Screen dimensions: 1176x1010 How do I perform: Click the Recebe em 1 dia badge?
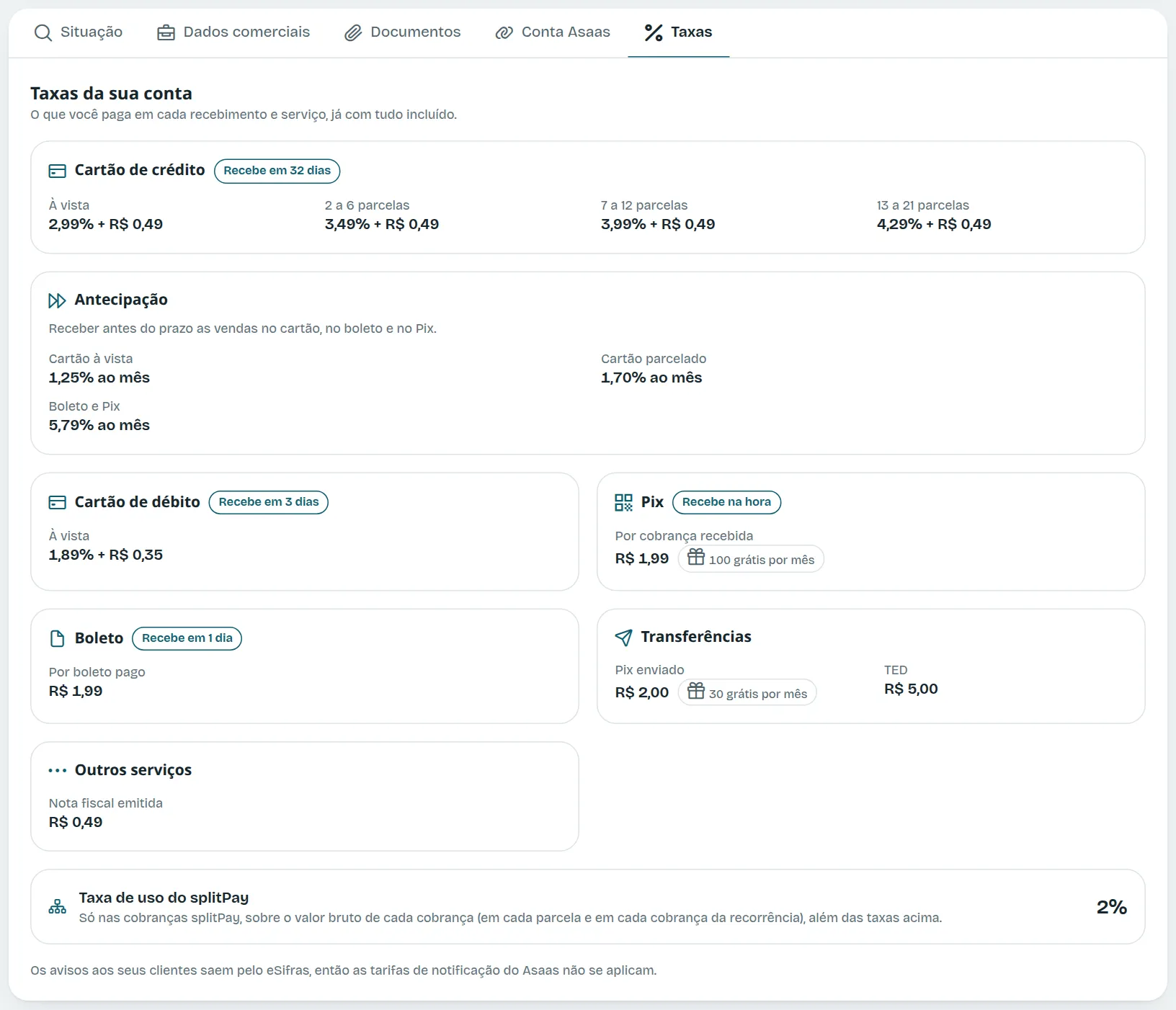click(x=187, y=638)
